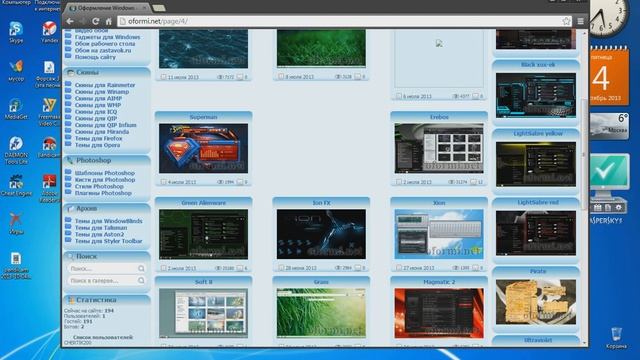This screenshot has height=360, width=640.
Task: Click the gear icon on Kaspersky gadget
Action: [x=618, y=207]
